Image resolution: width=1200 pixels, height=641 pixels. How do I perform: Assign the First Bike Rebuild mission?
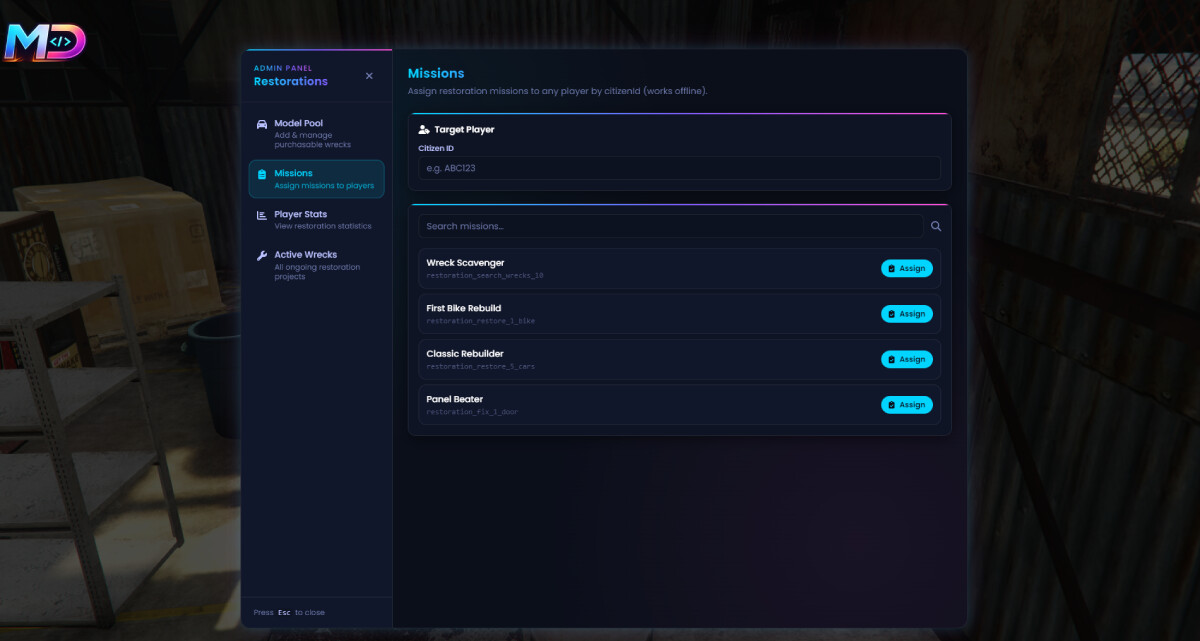point(906,314)
